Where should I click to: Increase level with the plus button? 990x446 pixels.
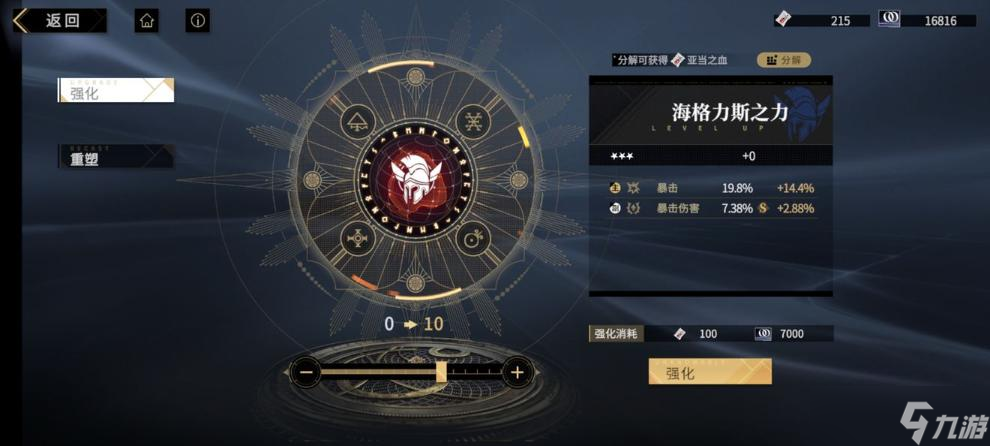[518, 373]
